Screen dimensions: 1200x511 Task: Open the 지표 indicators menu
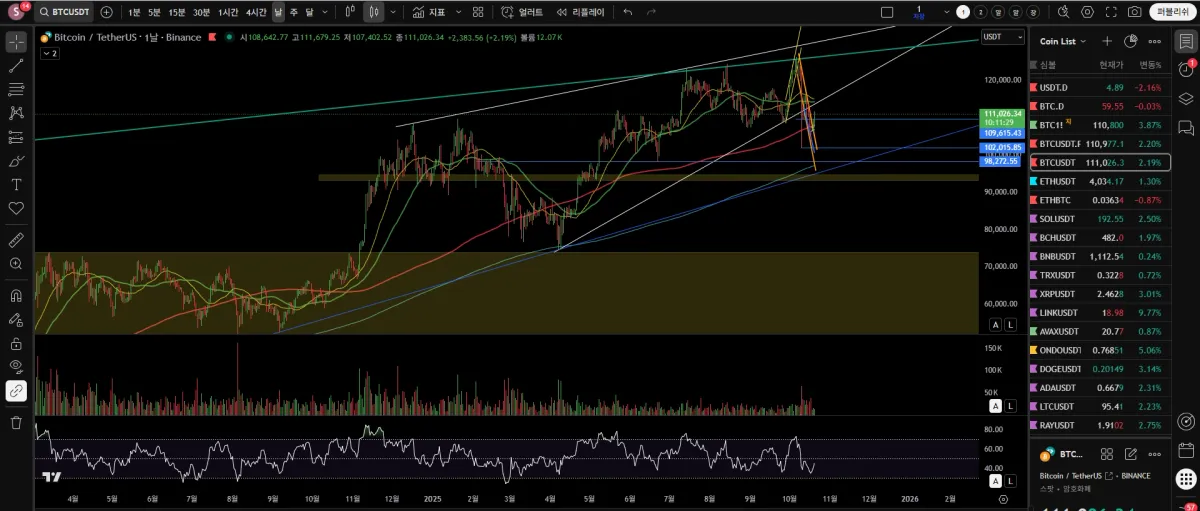pos(429,12)
